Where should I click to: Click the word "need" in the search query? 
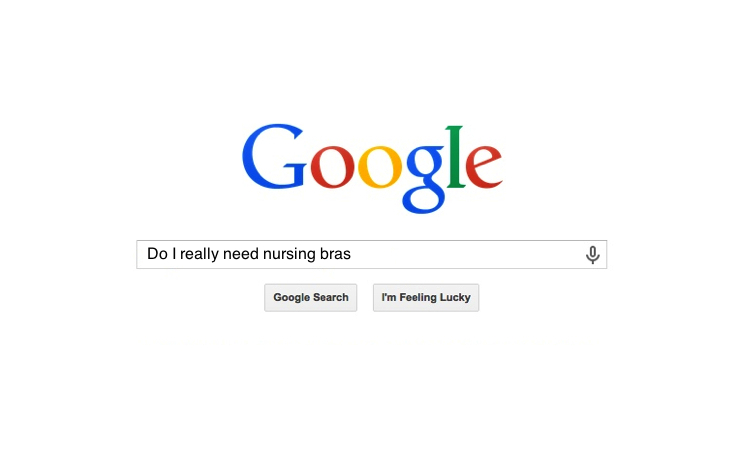pos(241,253)
